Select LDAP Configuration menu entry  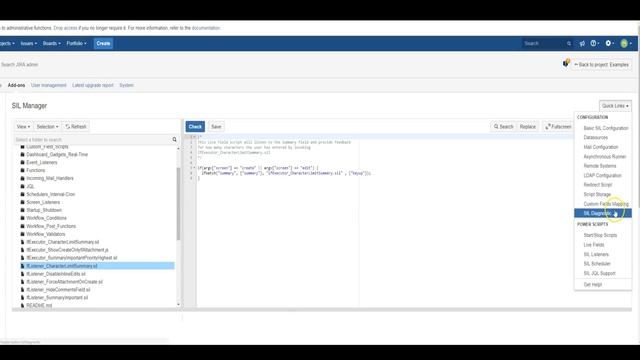603,176
